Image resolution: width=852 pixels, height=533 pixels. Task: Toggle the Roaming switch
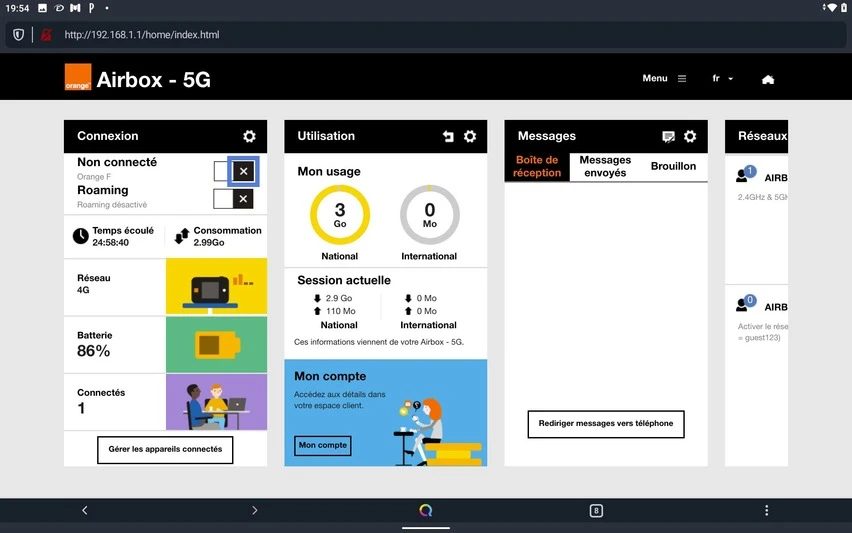coord(233,199)
